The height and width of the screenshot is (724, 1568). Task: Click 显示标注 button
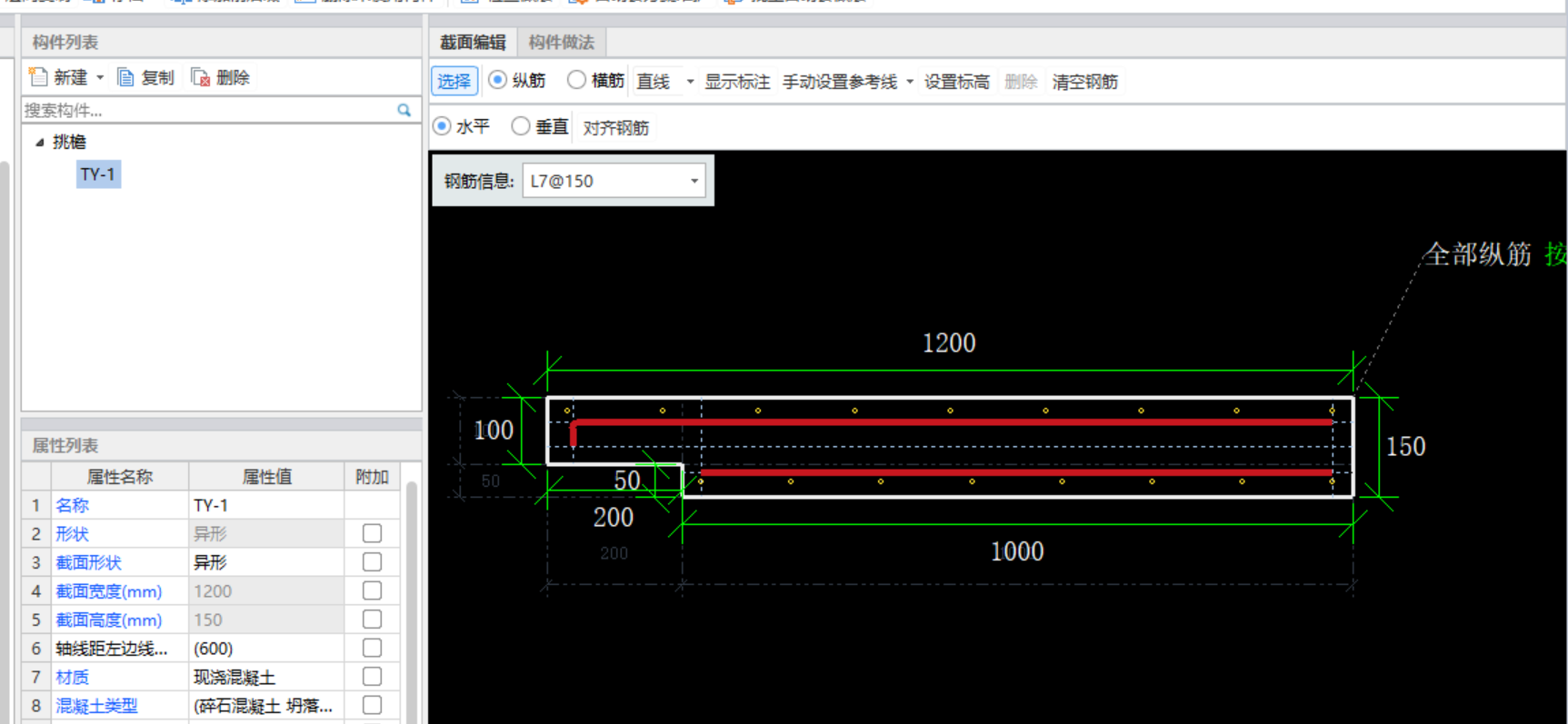[737, 82]
